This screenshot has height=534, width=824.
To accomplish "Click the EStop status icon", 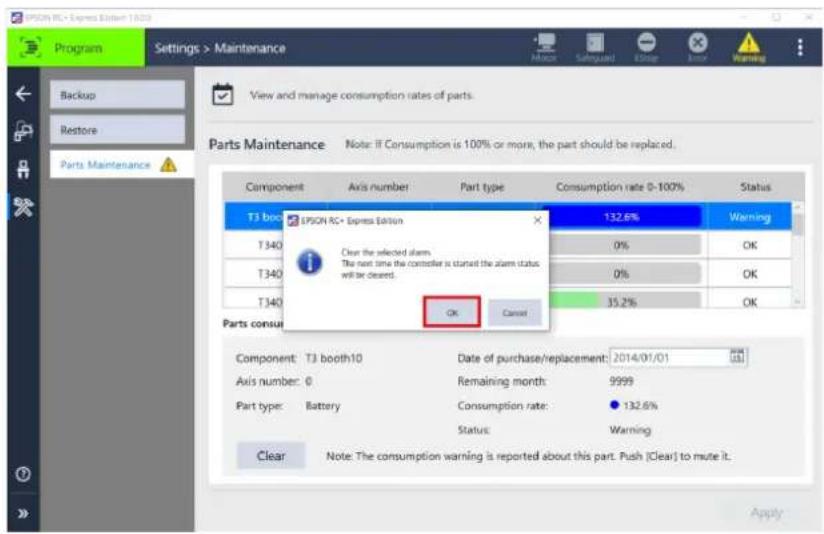I will pyautogui.click(x=646, y=47).
